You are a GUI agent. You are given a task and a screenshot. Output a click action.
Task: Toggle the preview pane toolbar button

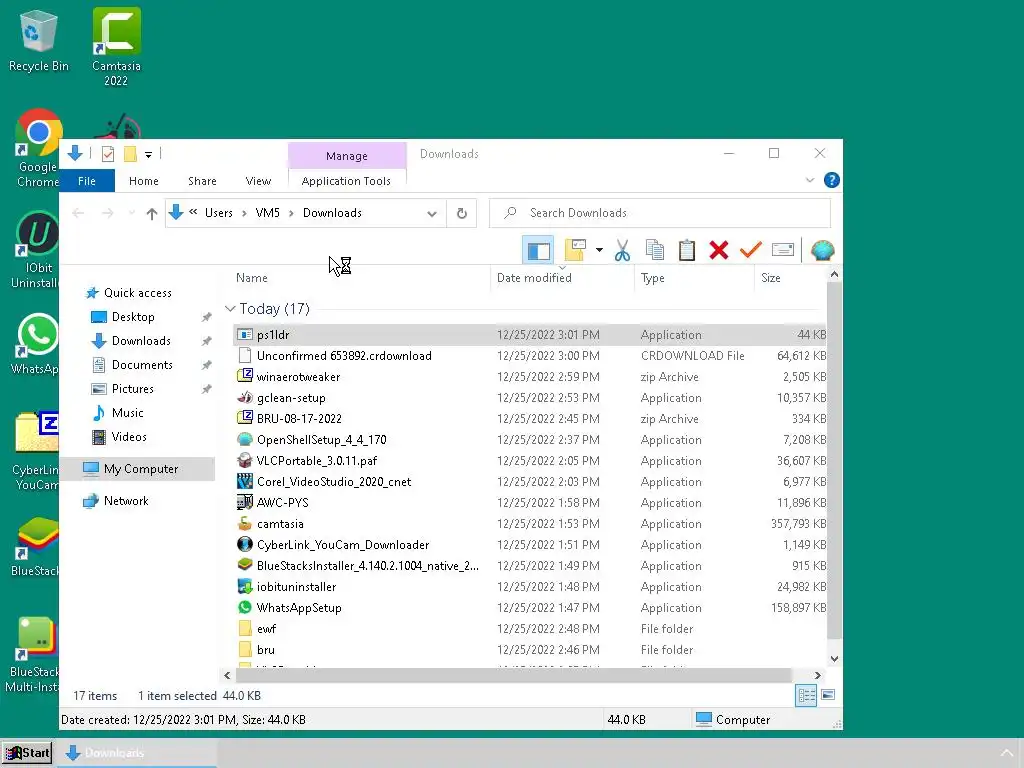point(538,250)
